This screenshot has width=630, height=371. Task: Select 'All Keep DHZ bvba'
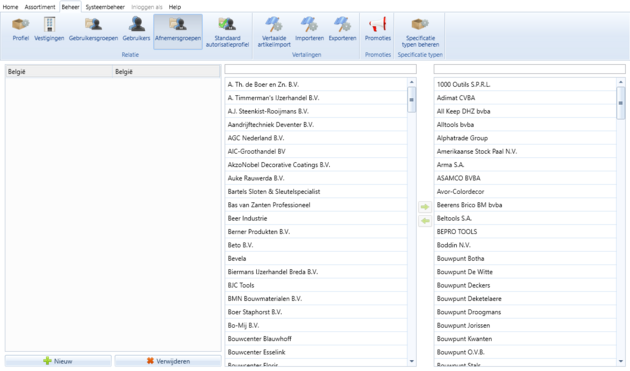point(526,111)
